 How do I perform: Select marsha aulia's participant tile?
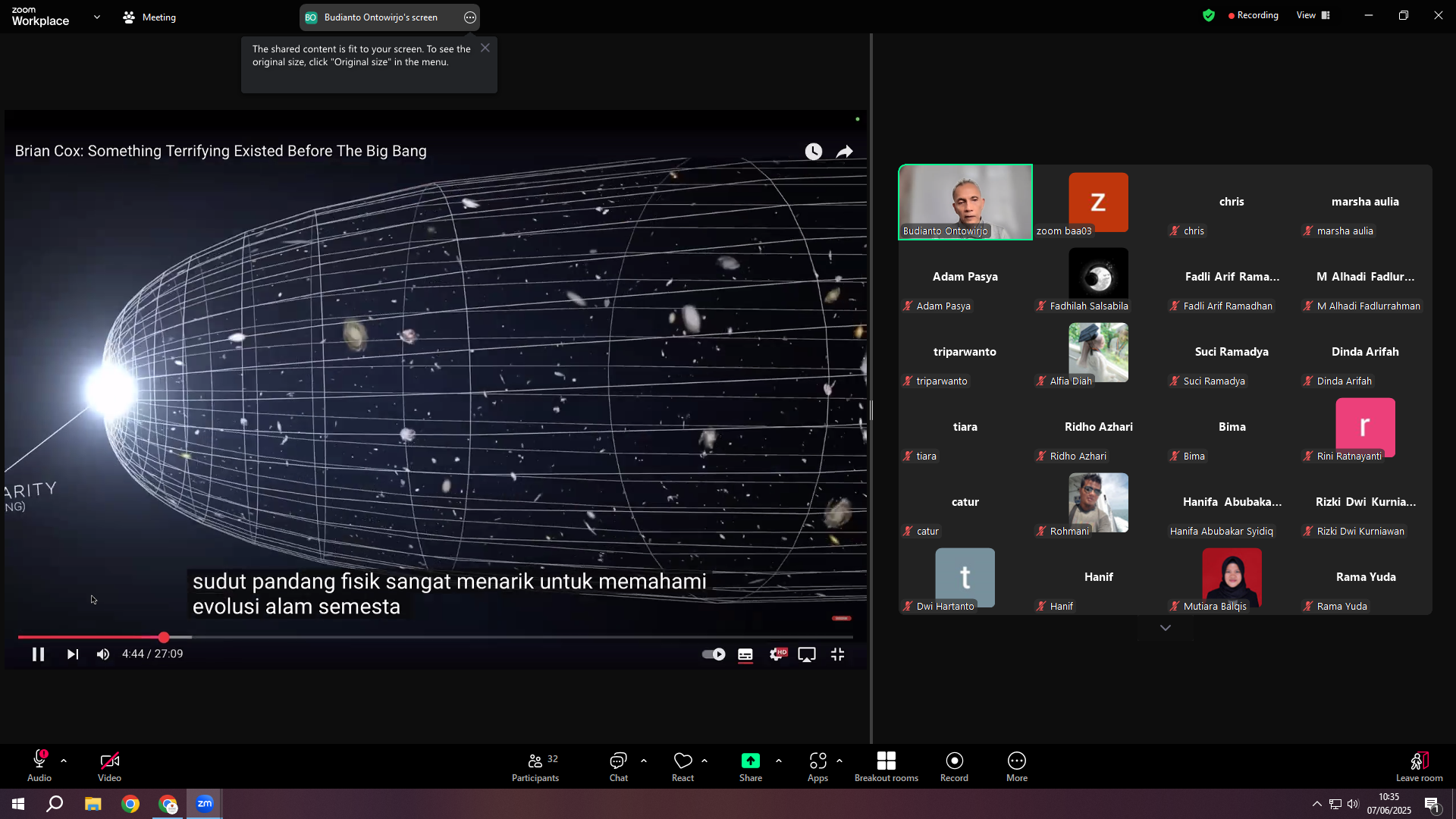coord(1366,202)
